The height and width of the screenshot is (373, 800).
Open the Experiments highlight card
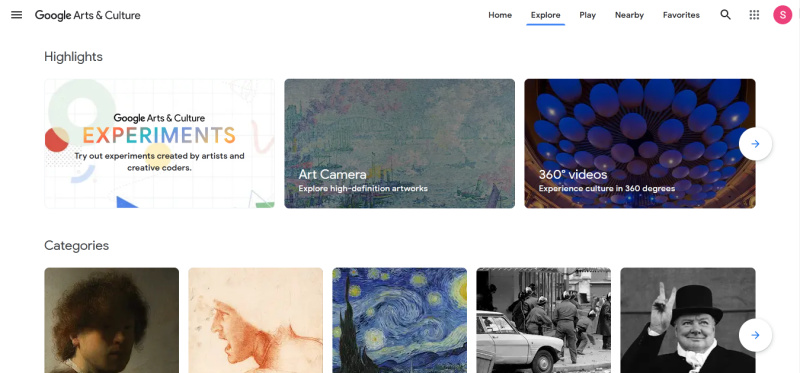point(159,143)
